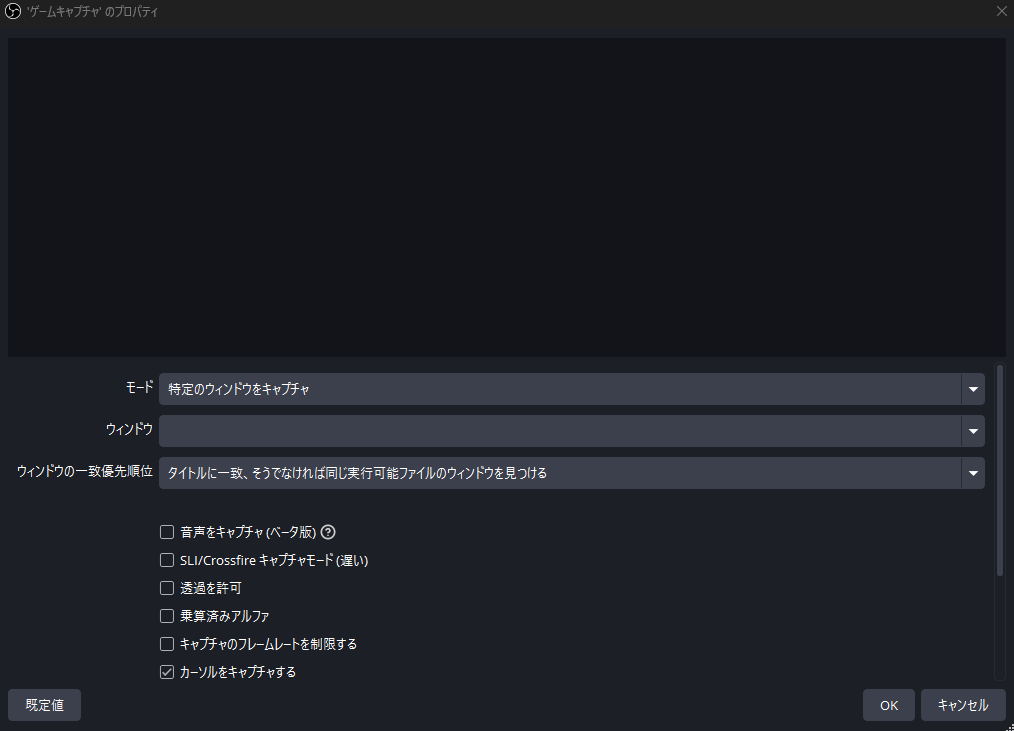Check 乗算済みアルファ option
Image resolution: width=1014 pixels, height=731 pixels.
coord(167,616)
